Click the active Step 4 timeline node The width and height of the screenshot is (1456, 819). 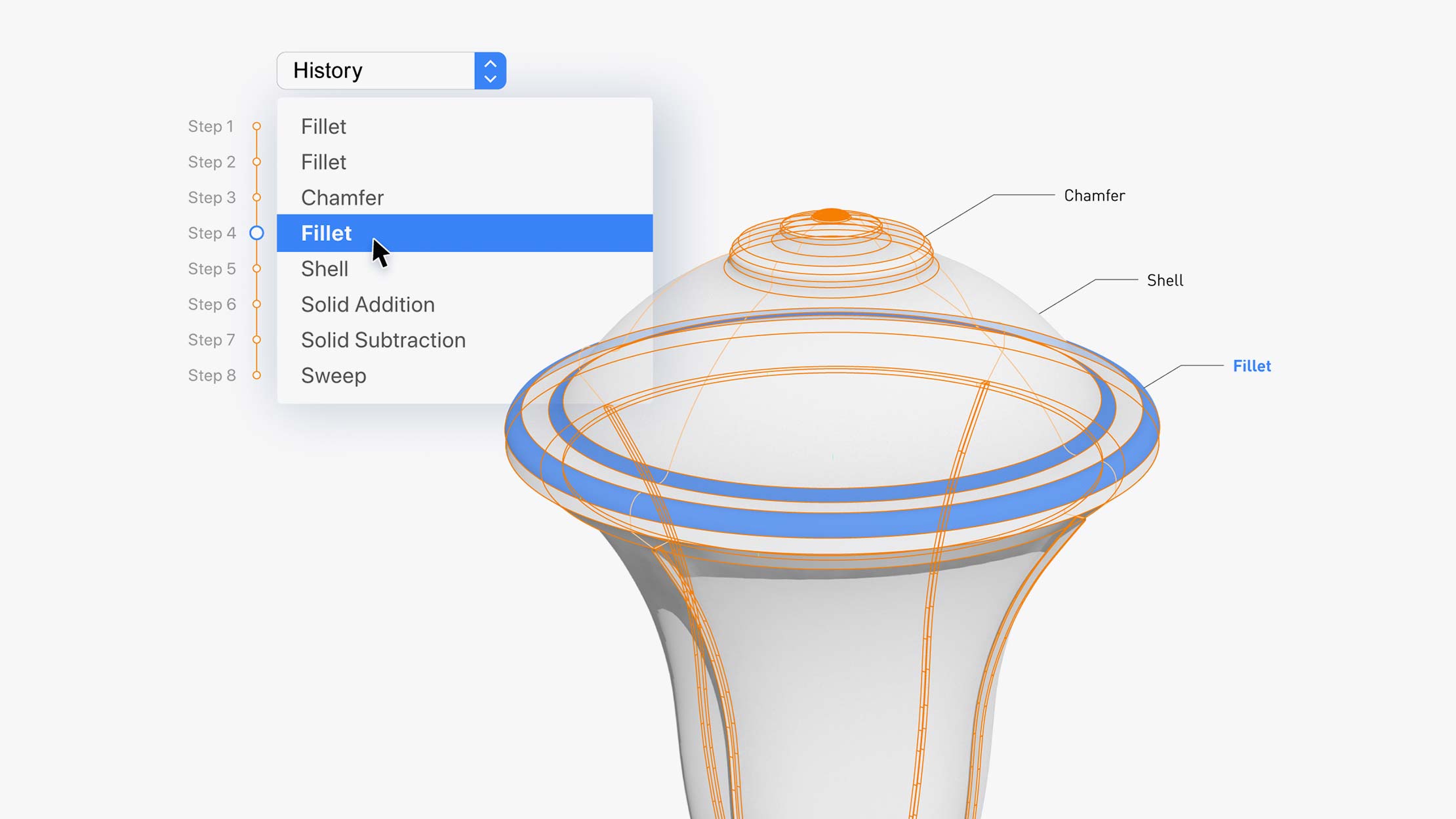256,233
